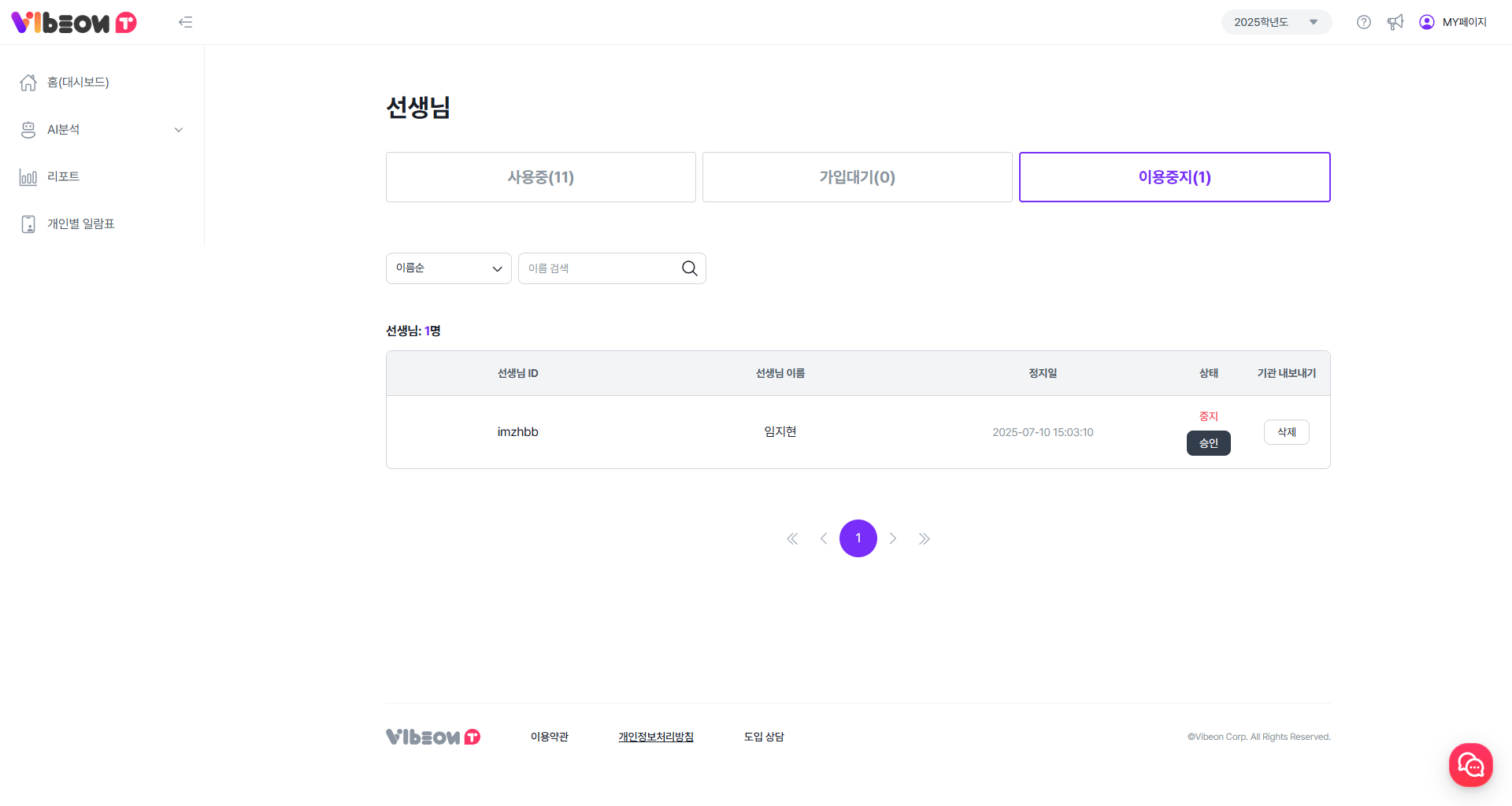This screenshot has width=1512, height=806.
Task: Click the 이름 검색 input field
Action: [598, 268]
